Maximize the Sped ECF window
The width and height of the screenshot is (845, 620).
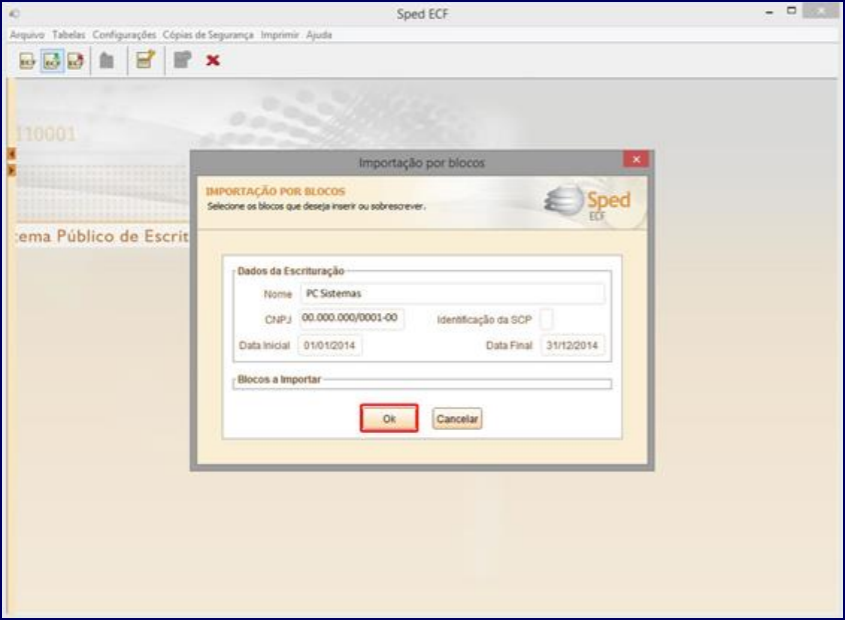click(x=791, y=11)
